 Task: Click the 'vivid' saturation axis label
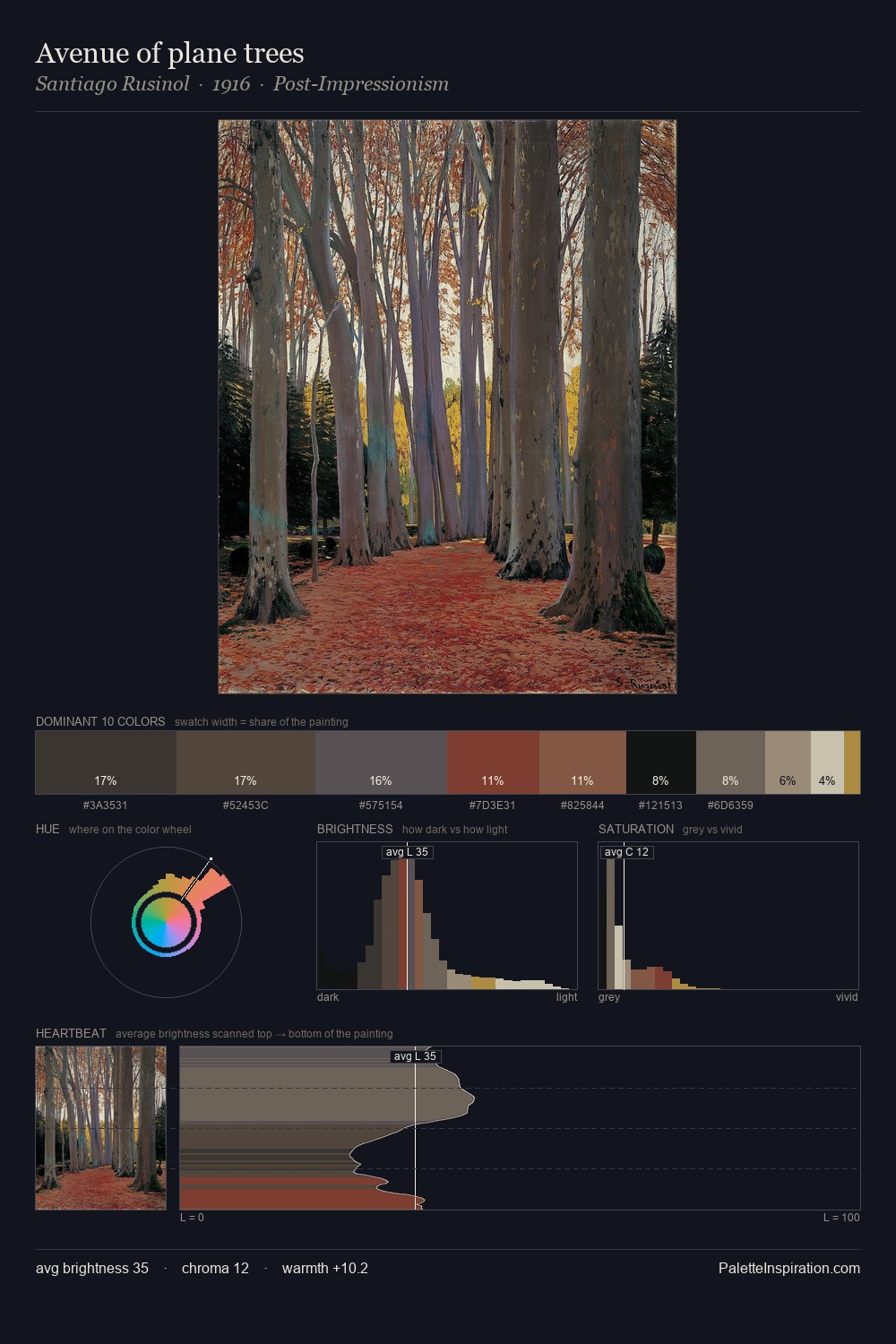point(847,997)
